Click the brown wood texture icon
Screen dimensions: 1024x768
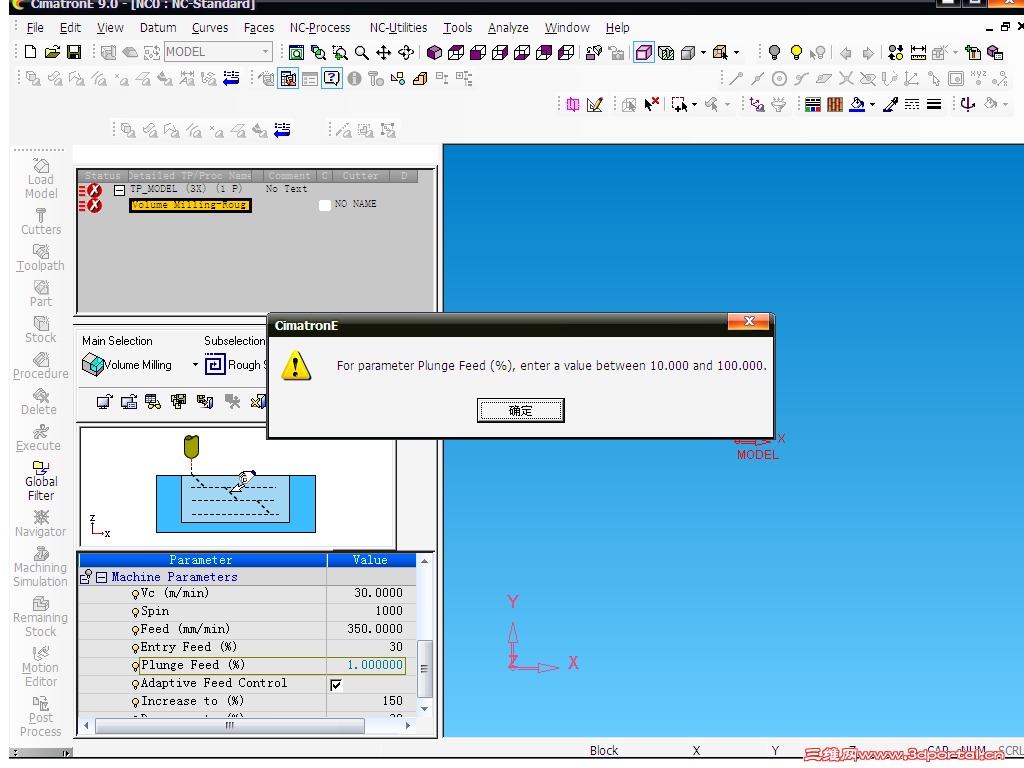(x=835, y=104)
